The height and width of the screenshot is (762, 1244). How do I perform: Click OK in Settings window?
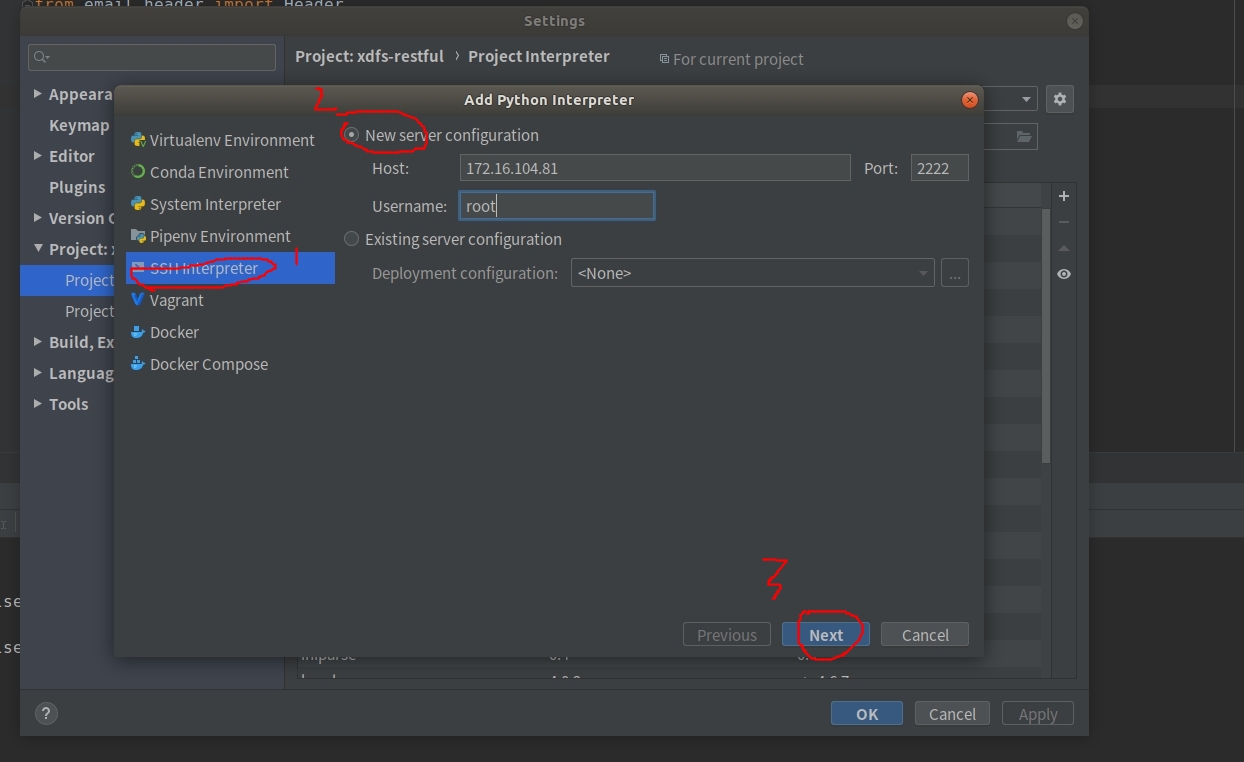867,714
